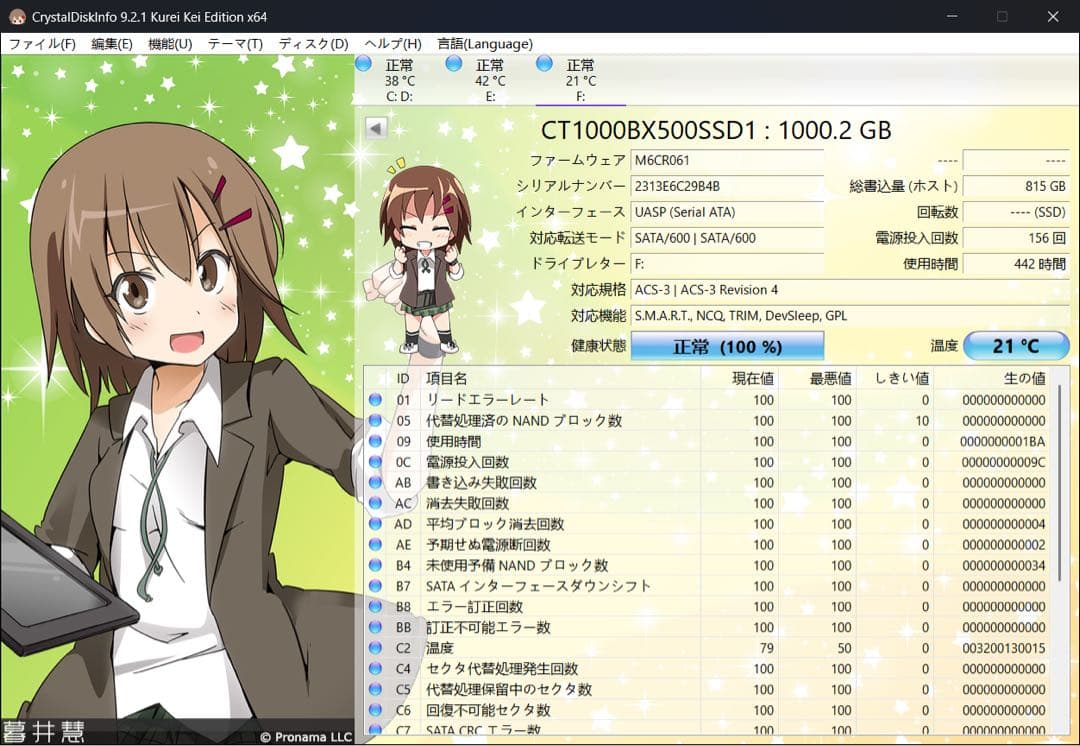Viewport: 1080px width, 746px height.
Task: Click the blue status orb for F: drive
Action: click(x=544, y=64)
